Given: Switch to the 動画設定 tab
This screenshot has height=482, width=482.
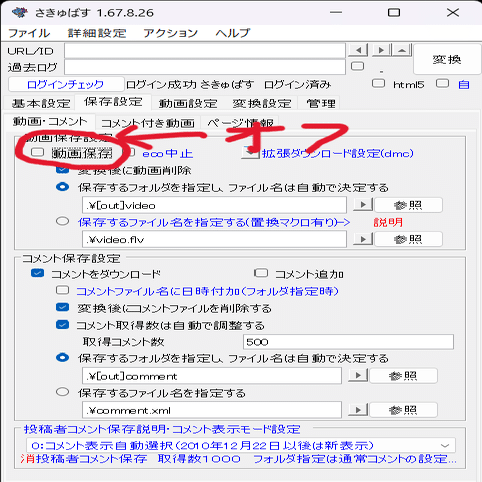Looking at the screenshot, I should coord(188,103).
